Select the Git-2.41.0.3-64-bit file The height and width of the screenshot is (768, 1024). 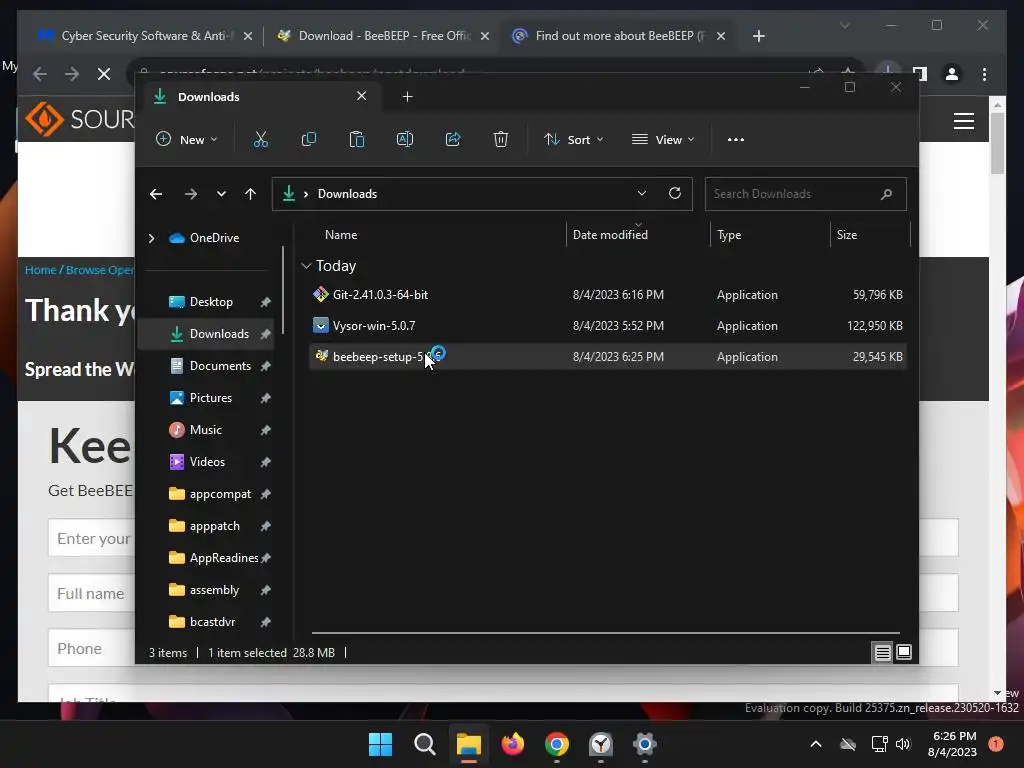608,295
